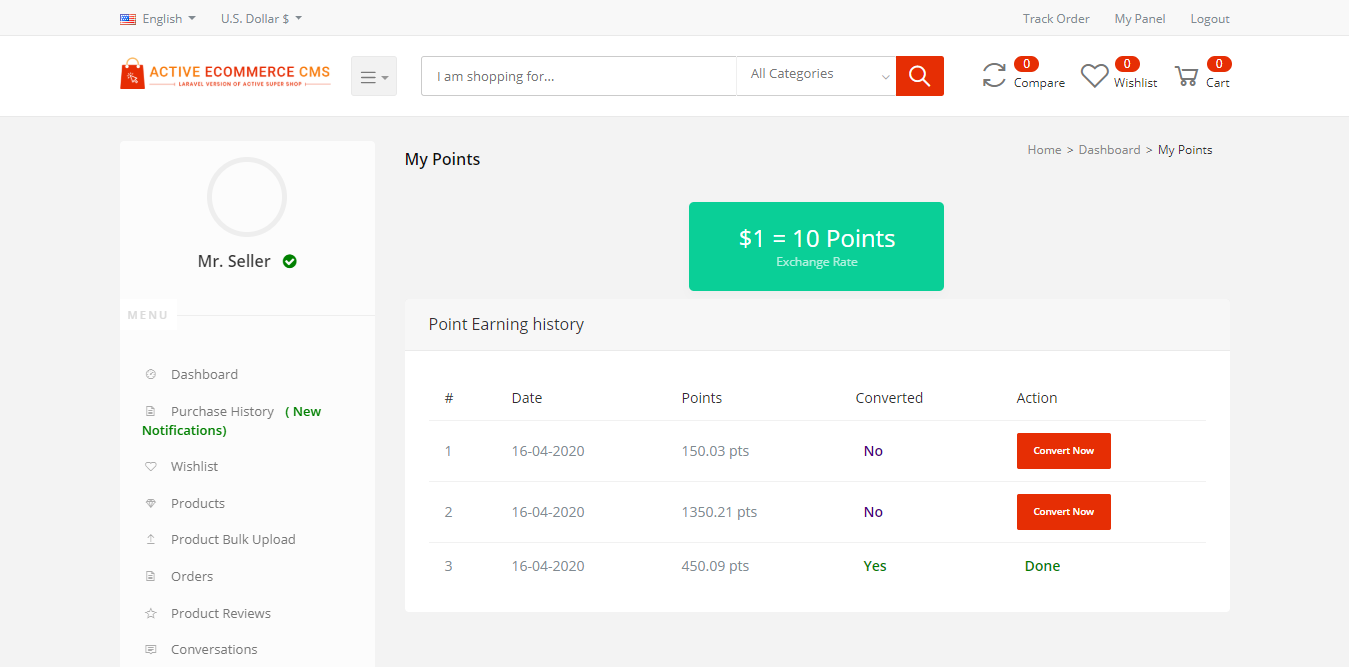The image size is (1349, 667).
Task: Go to Products in sidebar menu
Action: coord(197,503)
